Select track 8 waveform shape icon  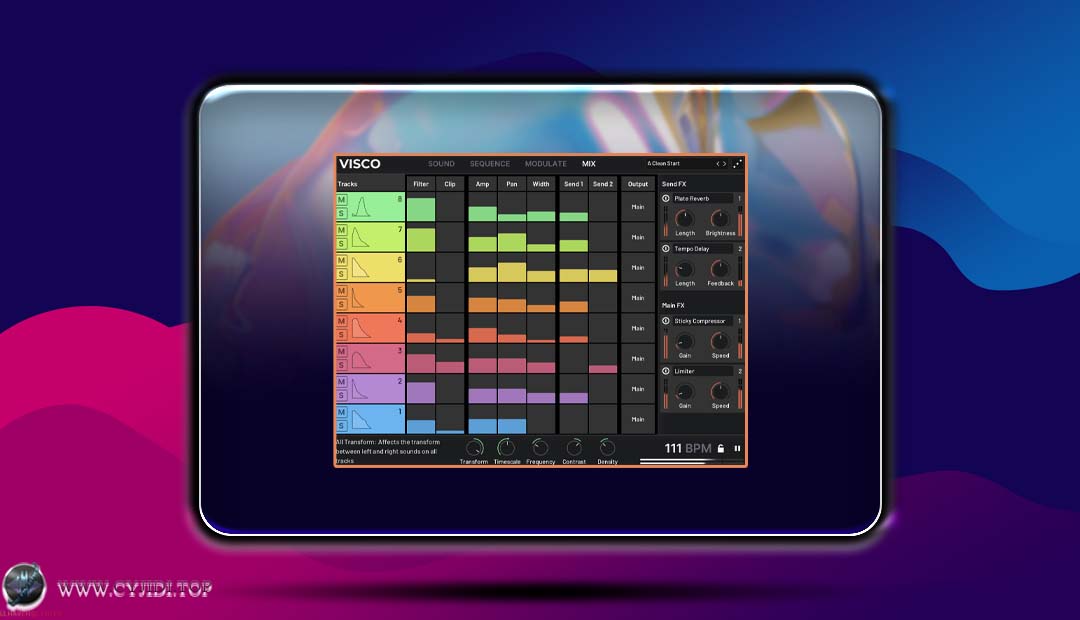(x=362, y=207)
